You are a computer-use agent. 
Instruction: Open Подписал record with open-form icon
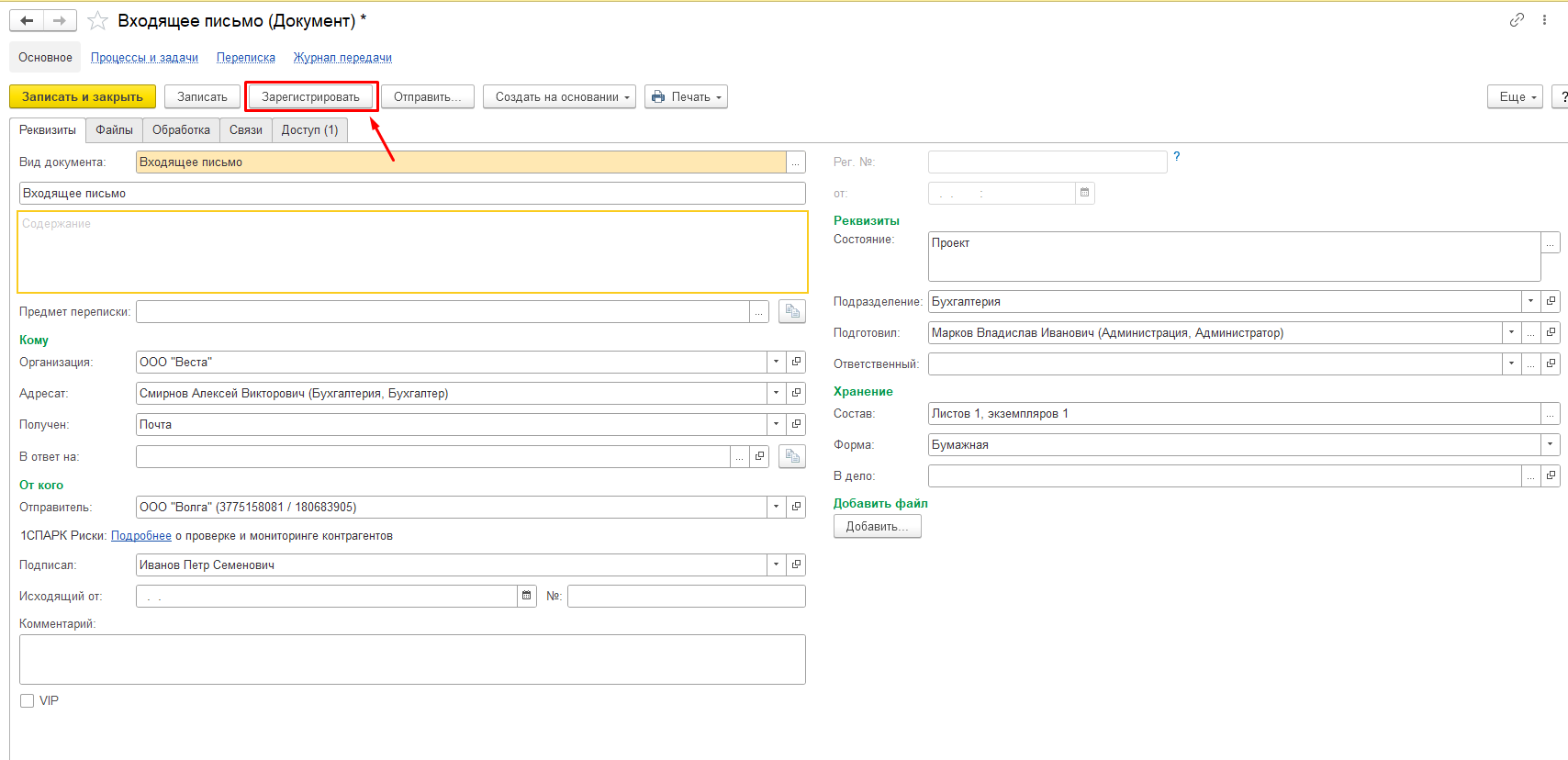coord(796,564)
